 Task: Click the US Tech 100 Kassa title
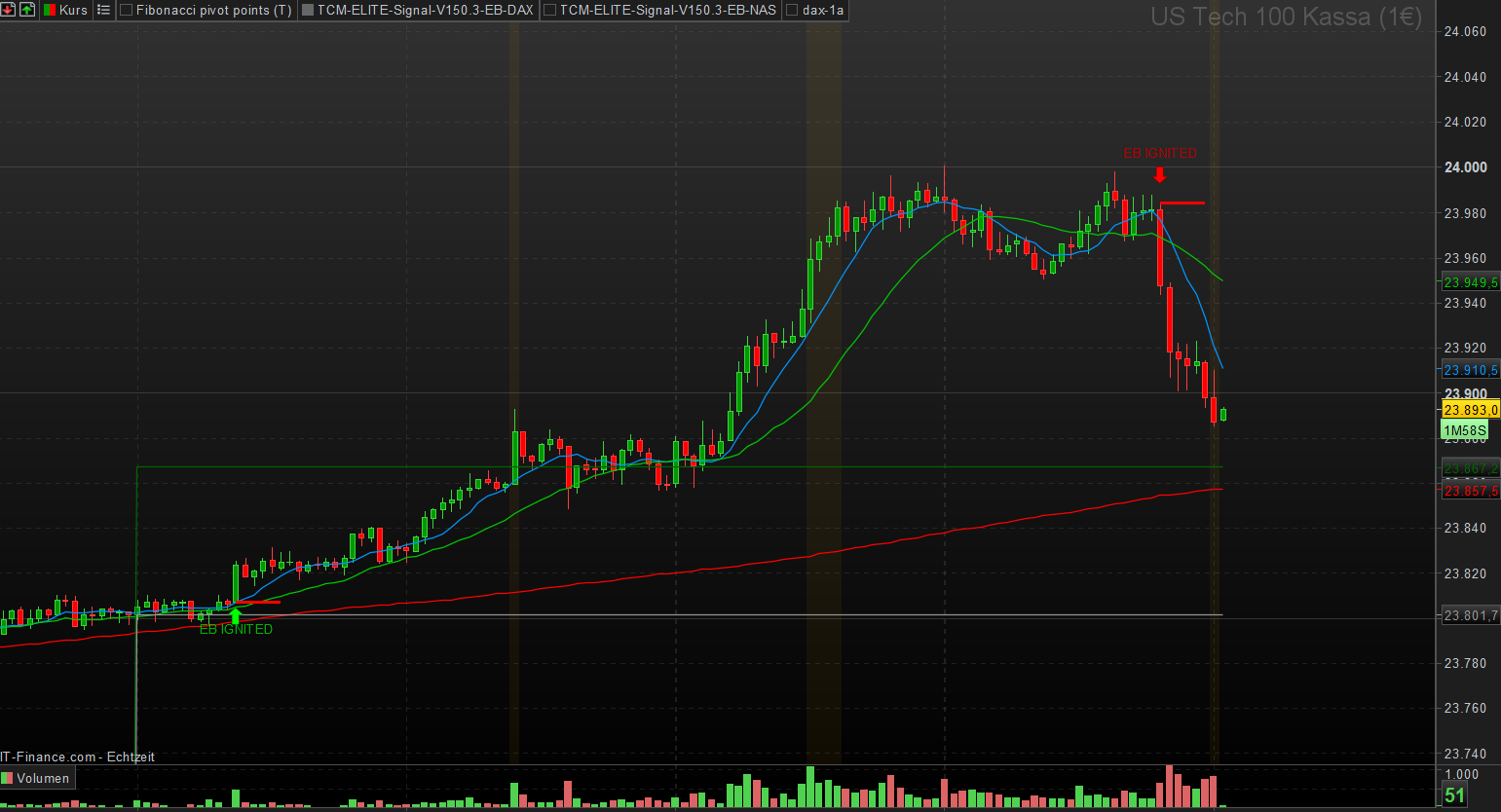pyautogui.click(x=1286, y=17)
